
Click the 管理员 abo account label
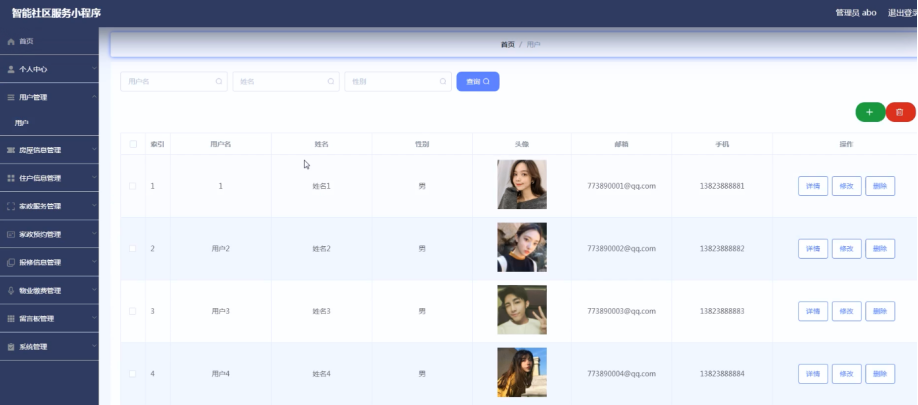[x=856, y=13]
